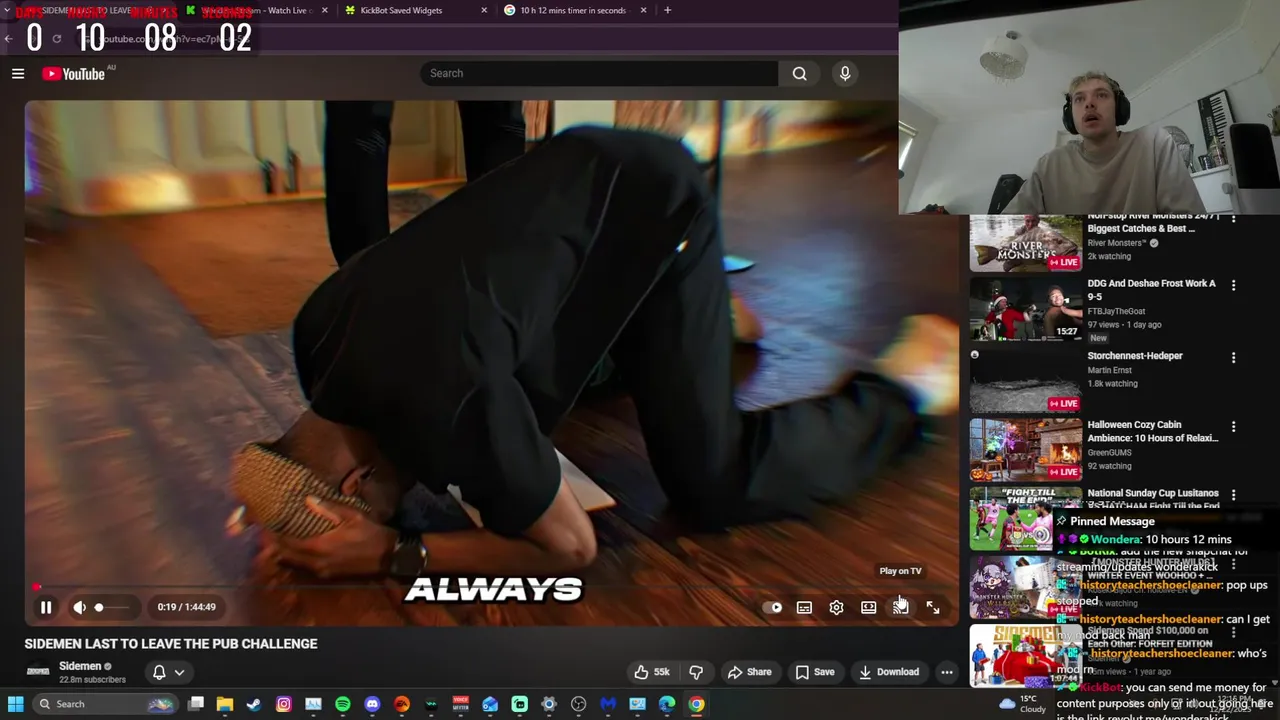This screenshot has height=720, width=1280.
Task: Open the Martin Ernst channel name
Action: pyautogui.click(x=1110, y=370)
